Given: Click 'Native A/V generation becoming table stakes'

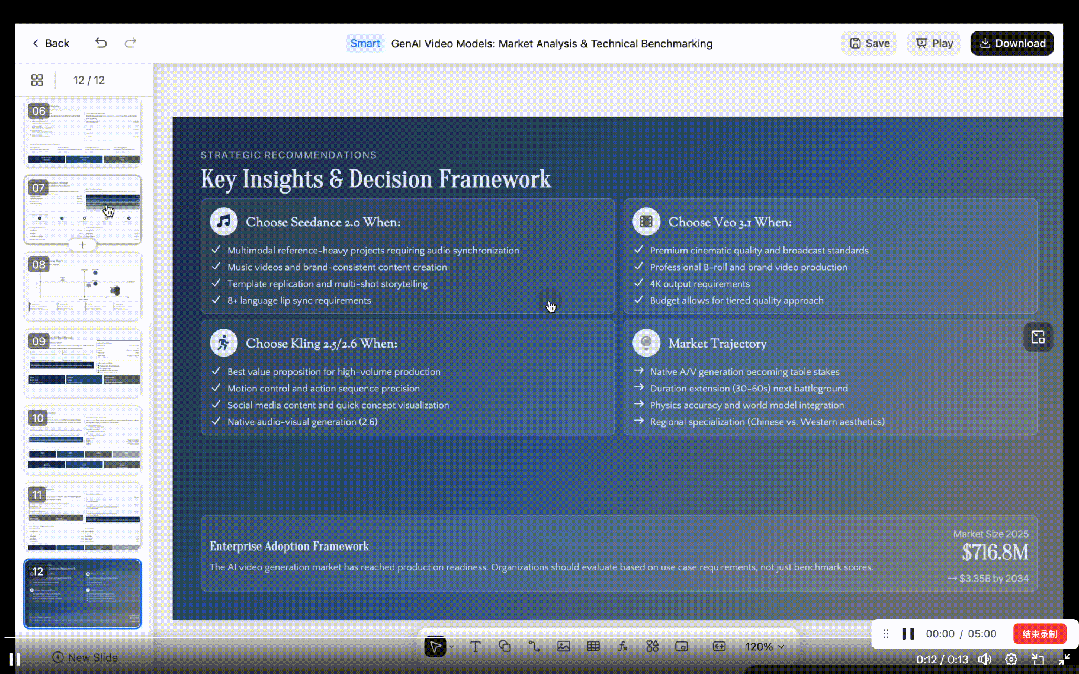Looking at the screenshot, I should click(x=745, y=372).
